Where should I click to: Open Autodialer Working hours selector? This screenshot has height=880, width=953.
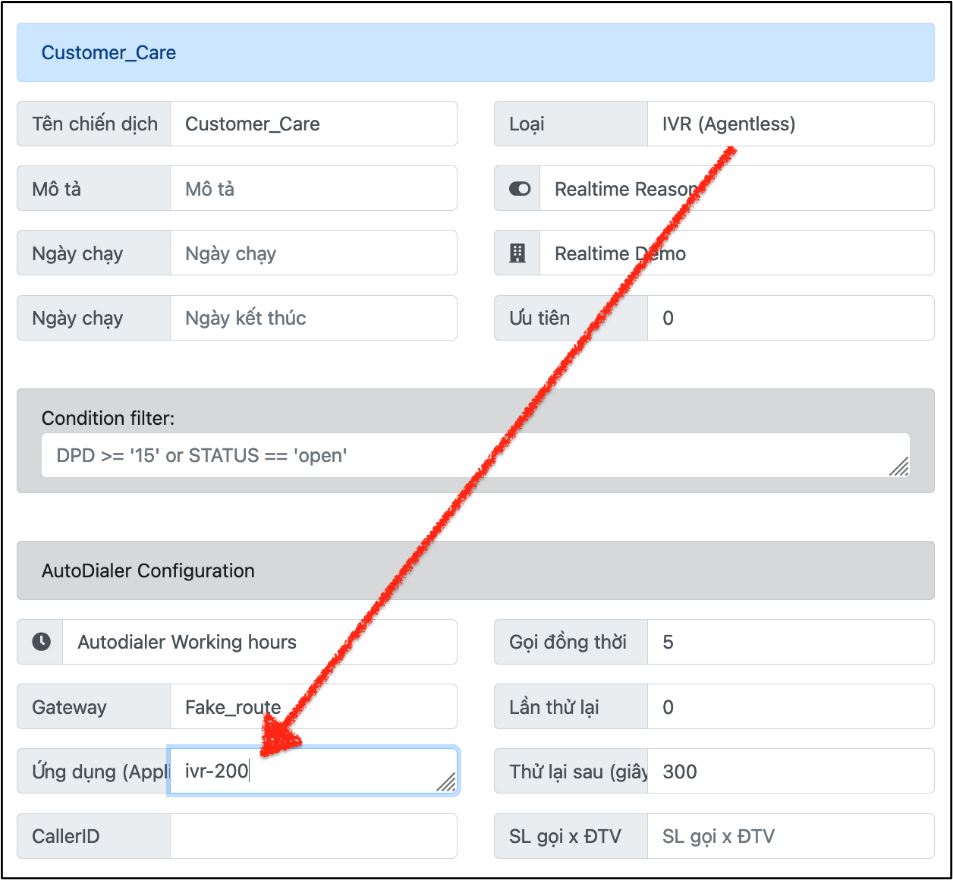pos(260,642)
